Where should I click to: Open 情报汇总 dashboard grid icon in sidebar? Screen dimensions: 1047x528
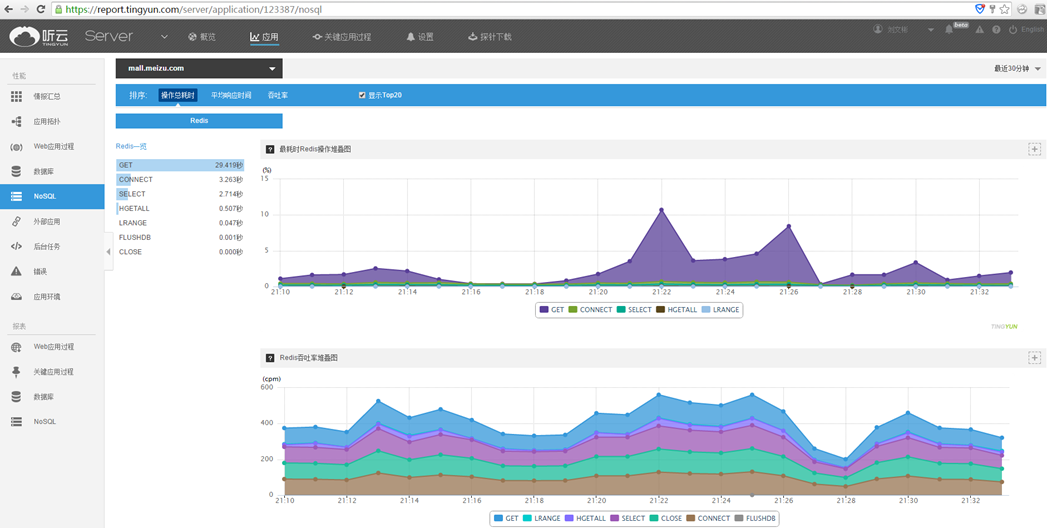[x=16, y=96]
